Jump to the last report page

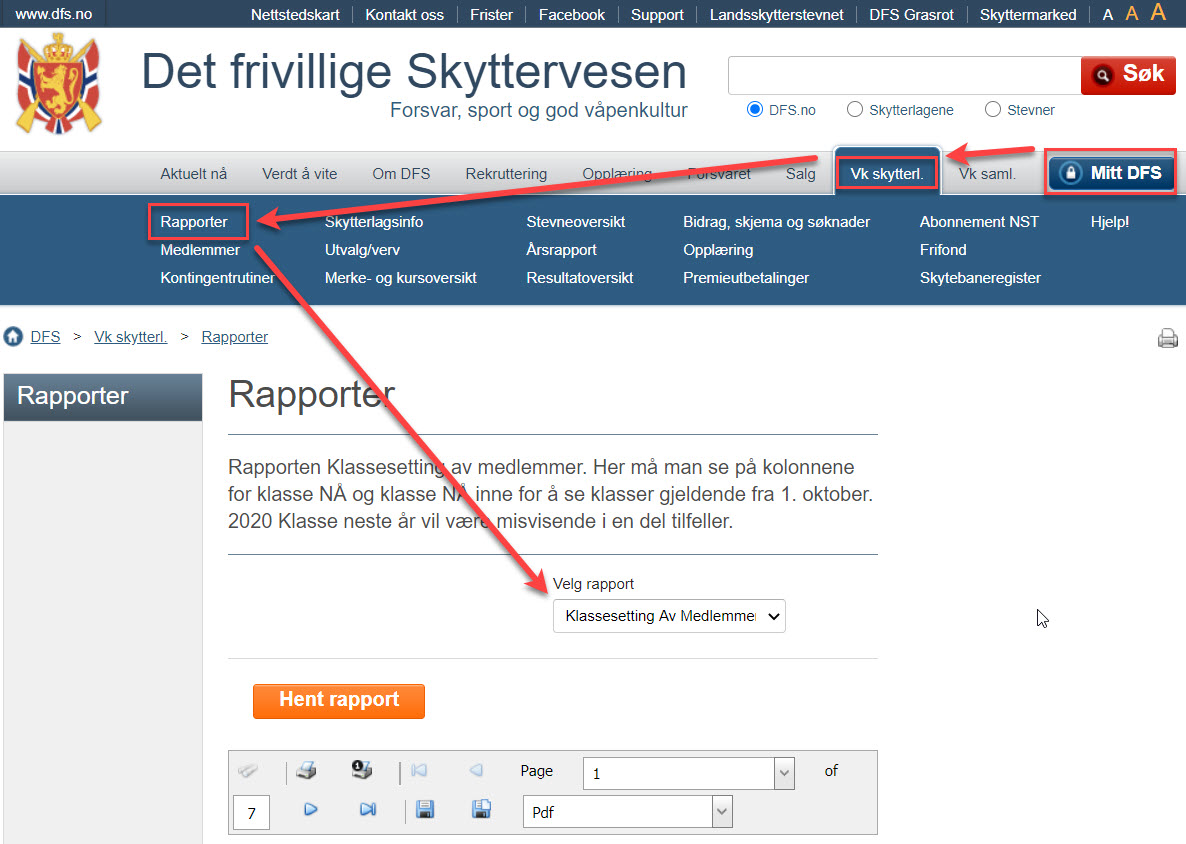[368, 809]
